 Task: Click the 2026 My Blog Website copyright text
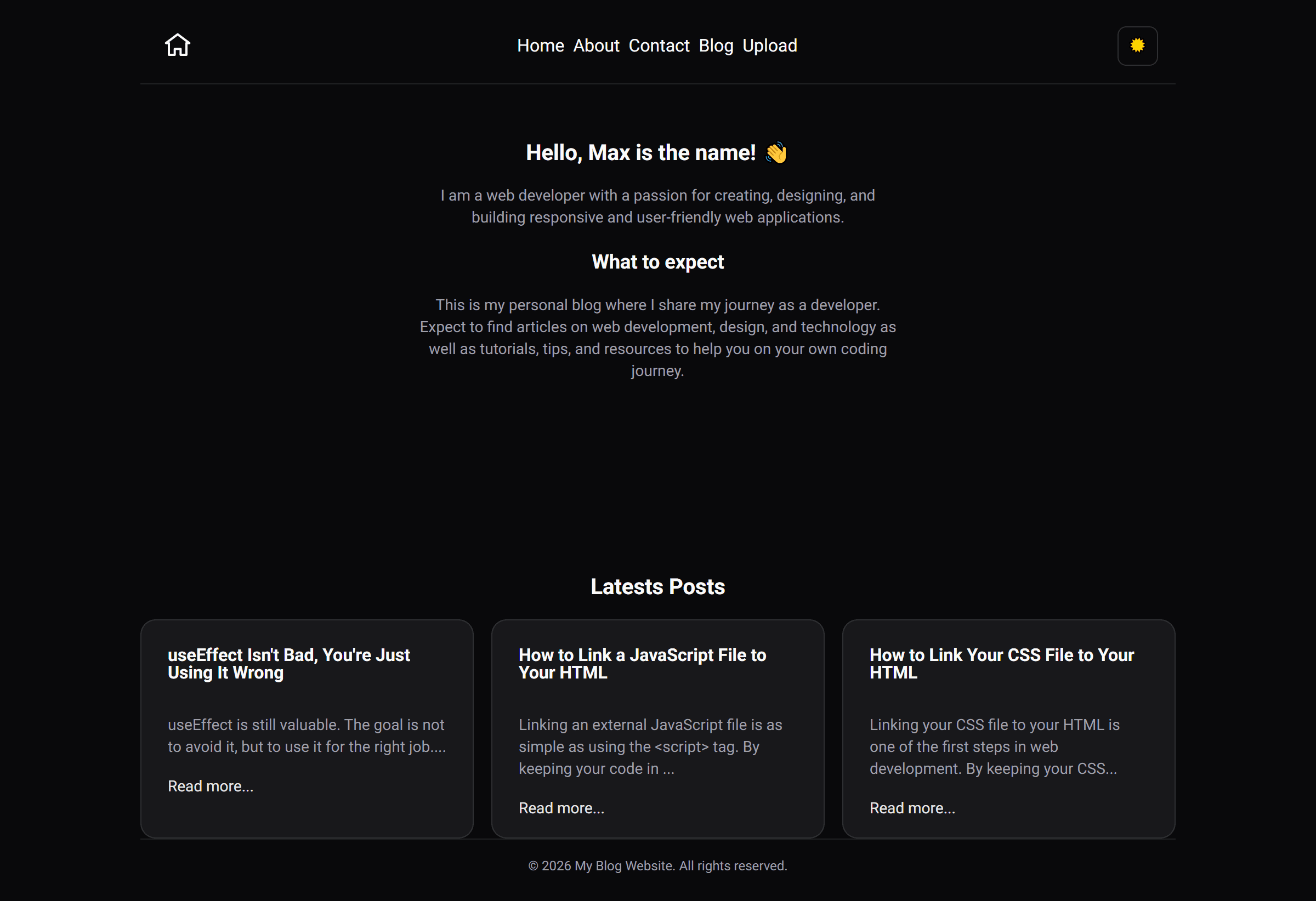(x=657, y=866)
